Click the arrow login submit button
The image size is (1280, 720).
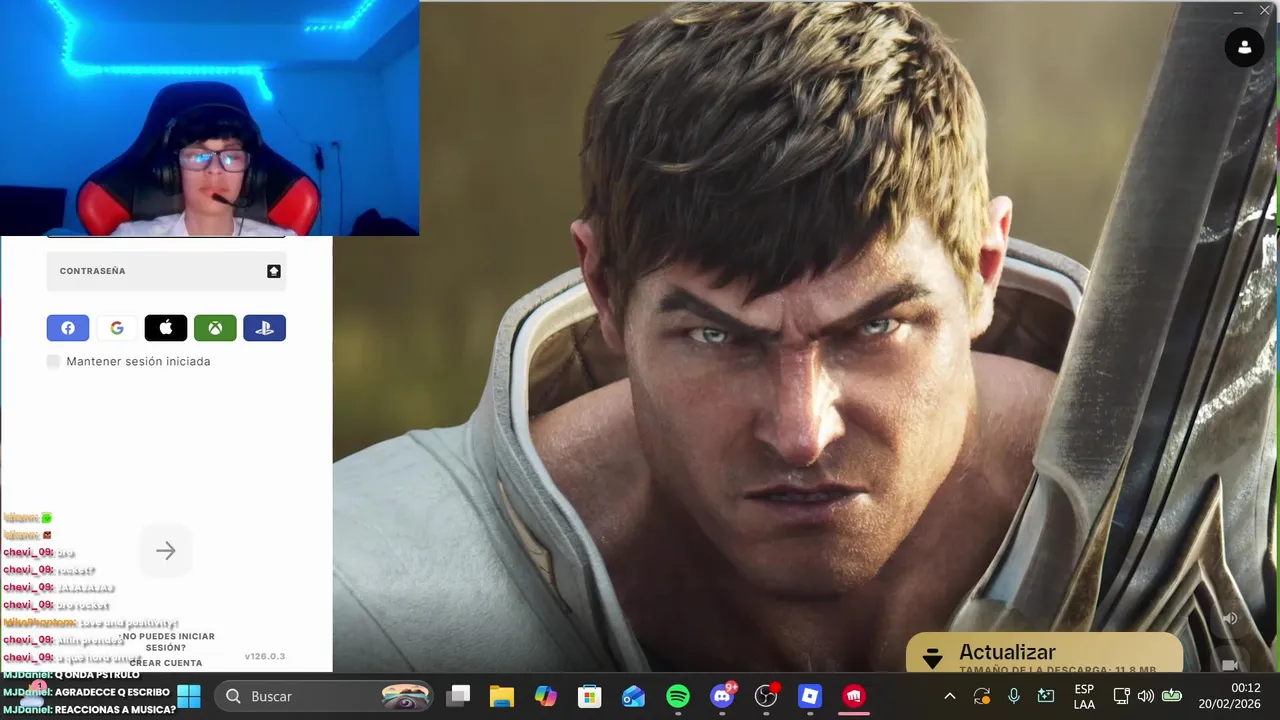(166, 550)
